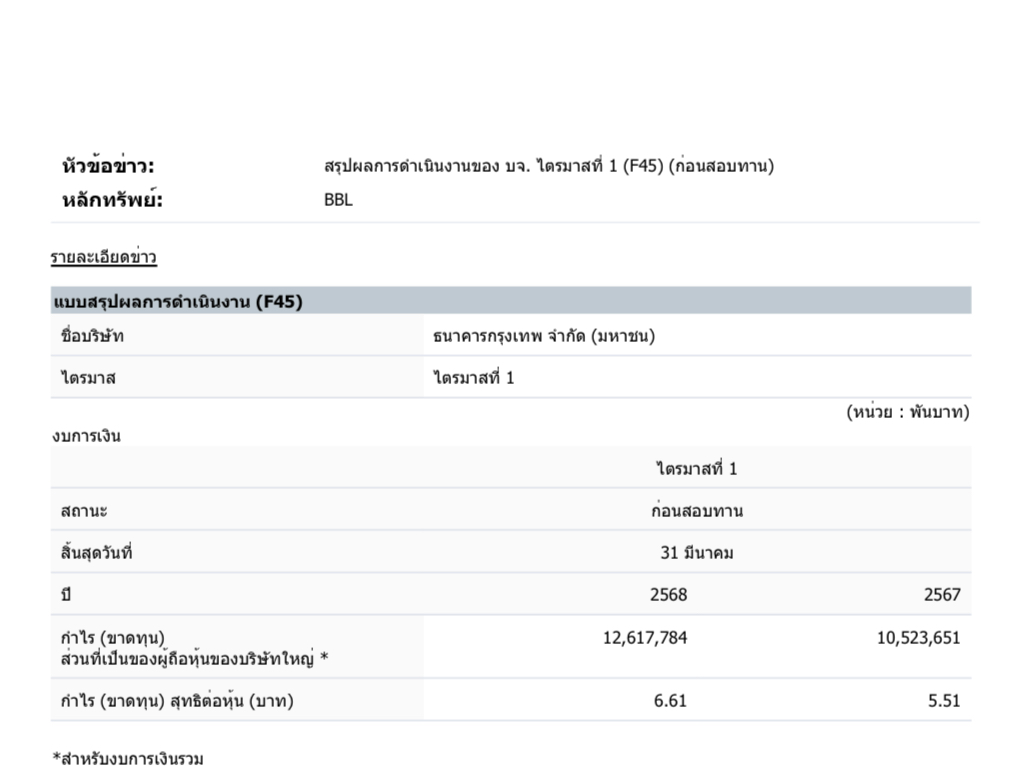Viewport: 1025px width, 783px height.
Task: Click the แบบสรุปผลการดำเนินงาน (F45) table header bar
Action: (x=510, y=302)
